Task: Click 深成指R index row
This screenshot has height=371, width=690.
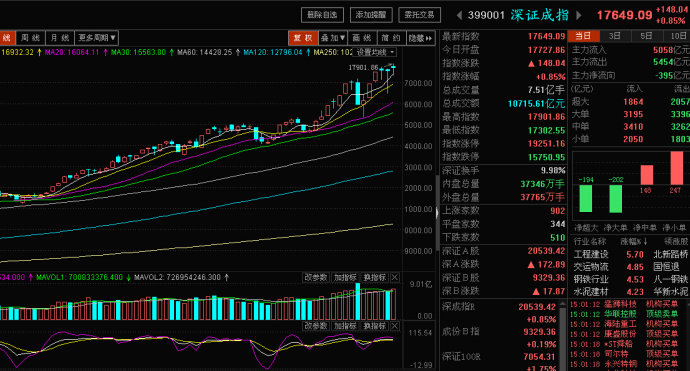Action: (500, 312)
